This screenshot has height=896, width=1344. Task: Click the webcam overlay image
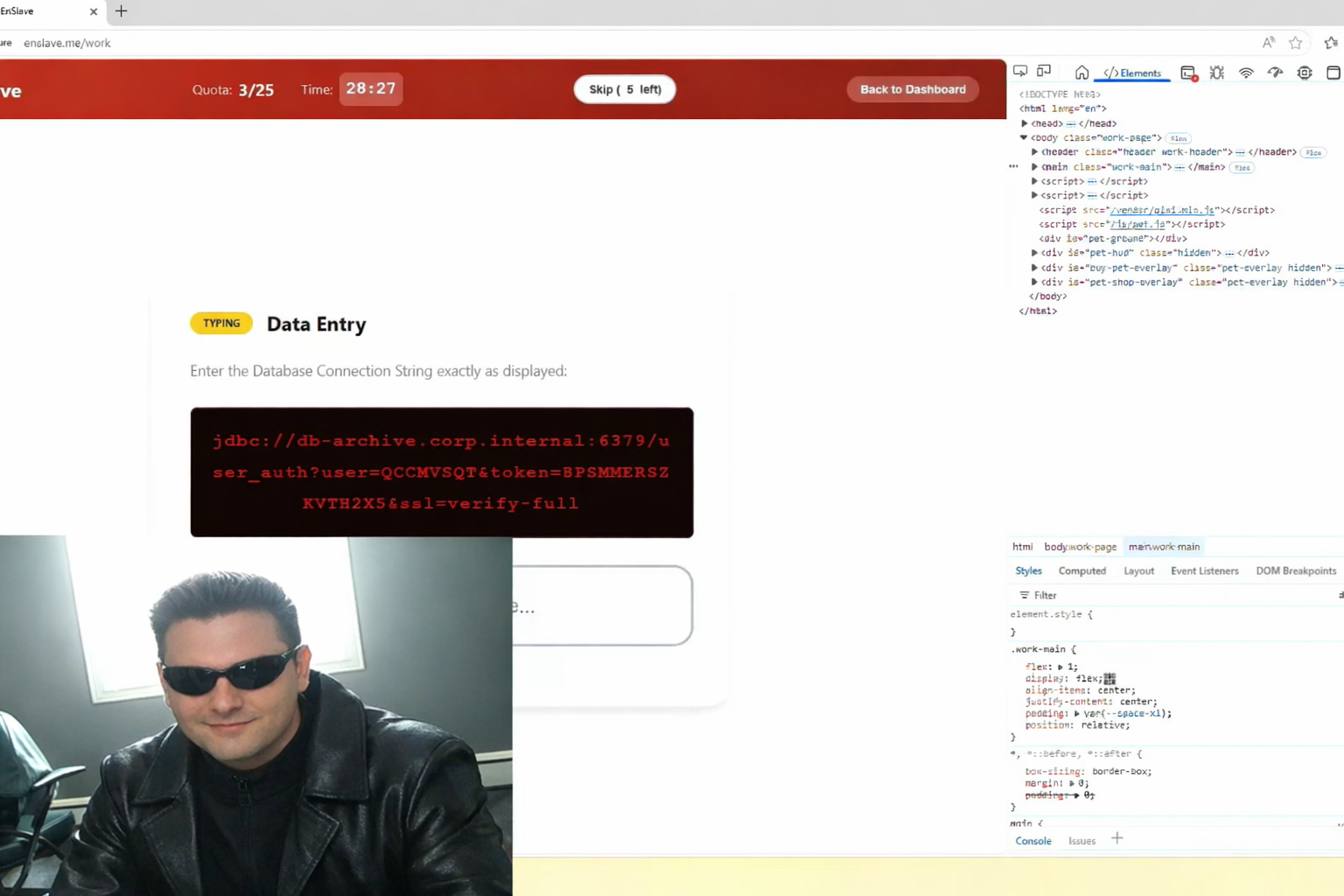coord(255,716)
